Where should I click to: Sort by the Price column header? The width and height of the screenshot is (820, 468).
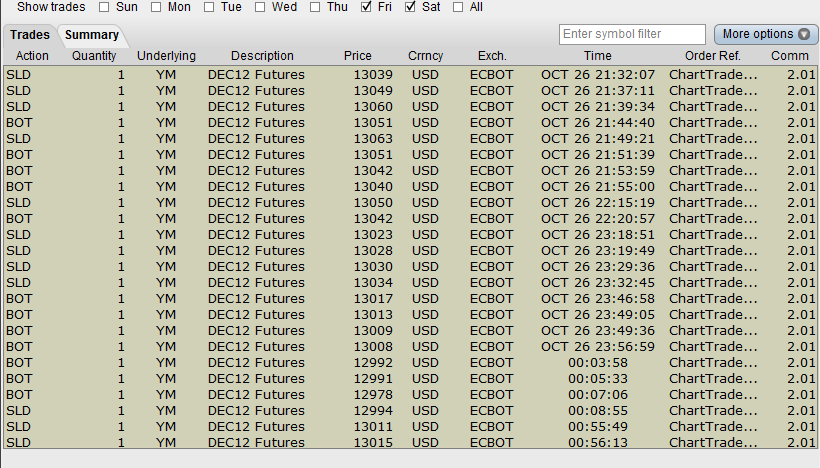point(358,56)
